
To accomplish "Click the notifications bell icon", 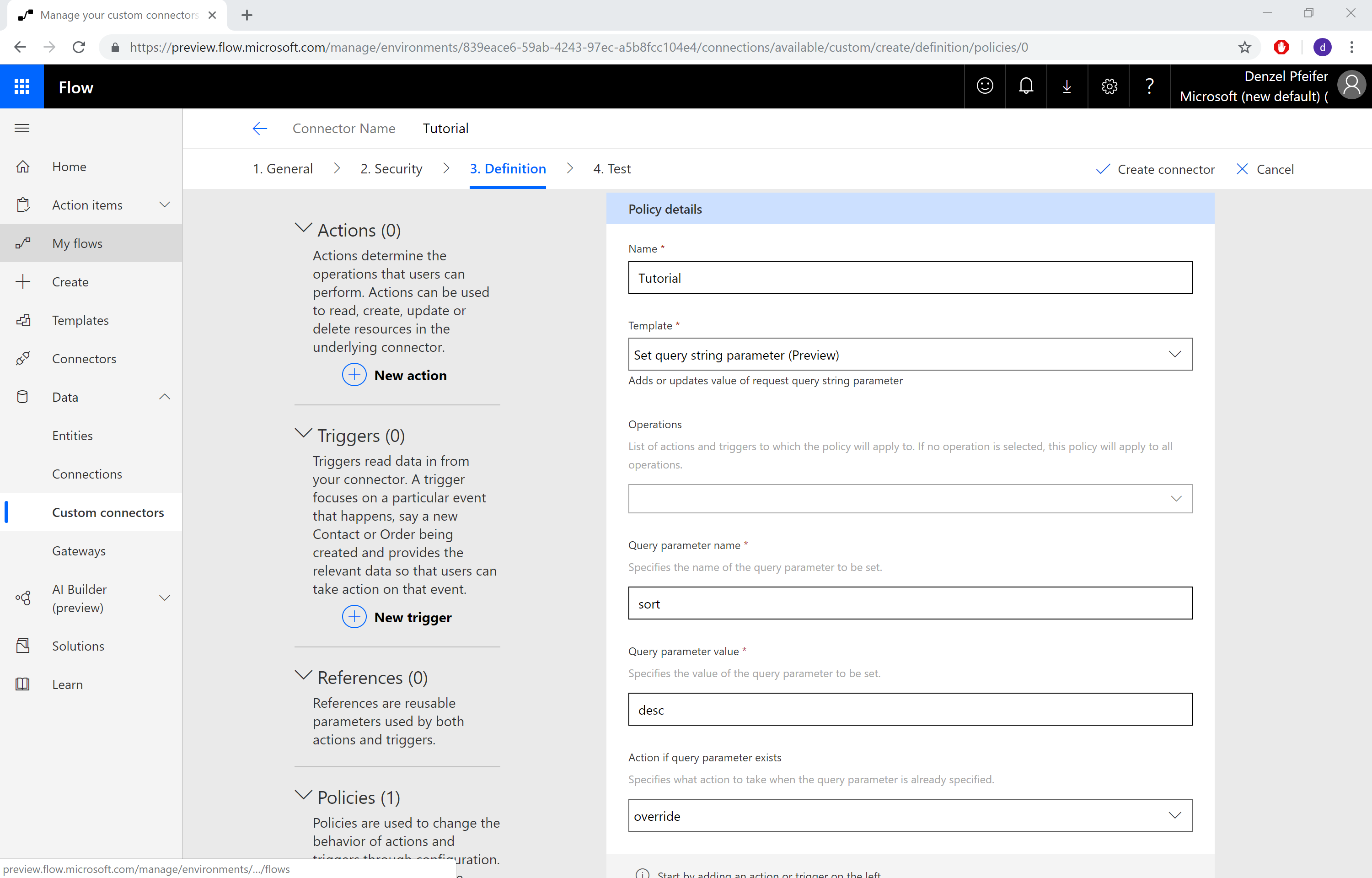I will click(x=1026, y=87).
